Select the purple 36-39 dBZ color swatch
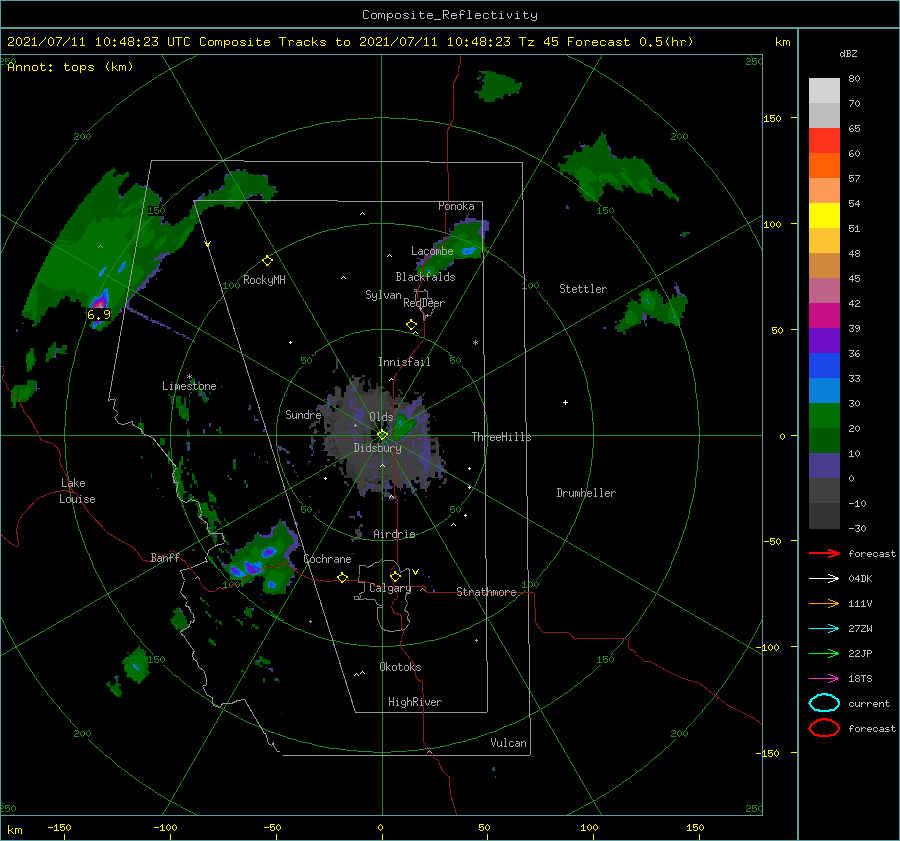 point(824,340)
